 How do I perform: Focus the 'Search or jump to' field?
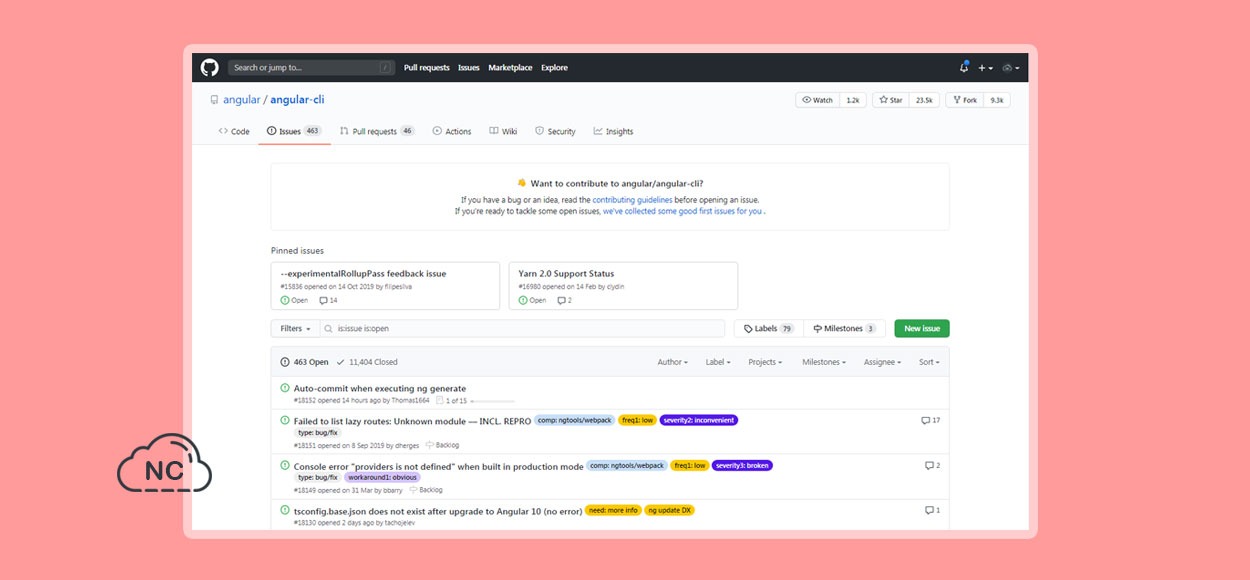(x=310, y=68)
